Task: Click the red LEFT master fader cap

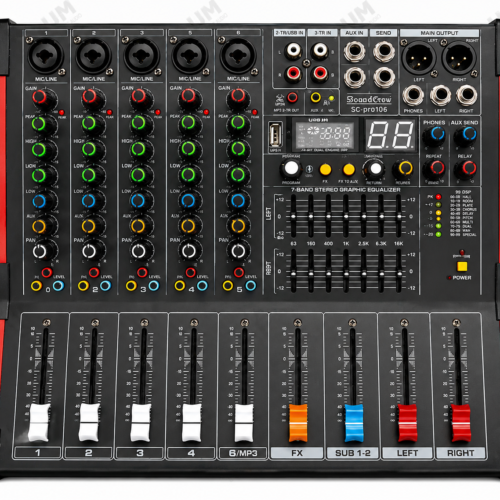Action: 407,423
